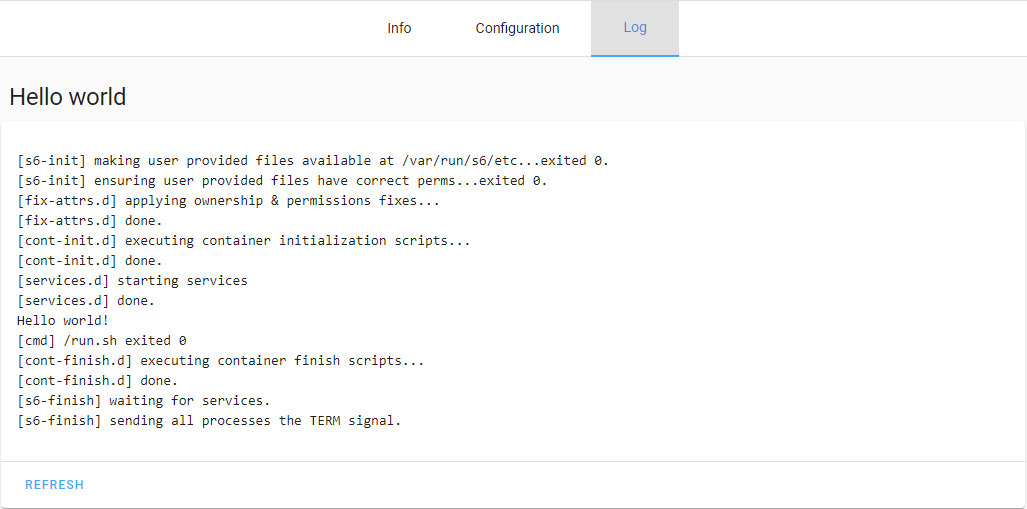Click the 'sending all processes the TERM signal' line

pos(209,421)
